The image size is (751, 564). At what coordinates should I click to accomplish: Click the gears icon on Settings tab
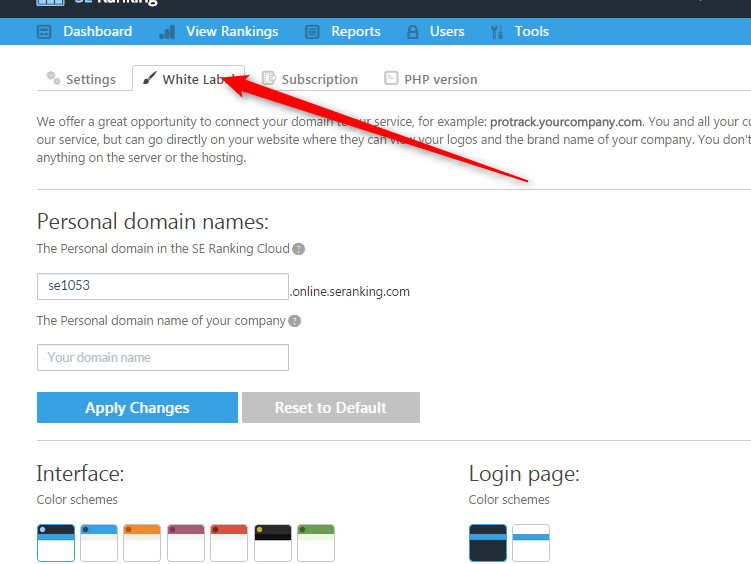click(x=53, y=78)
